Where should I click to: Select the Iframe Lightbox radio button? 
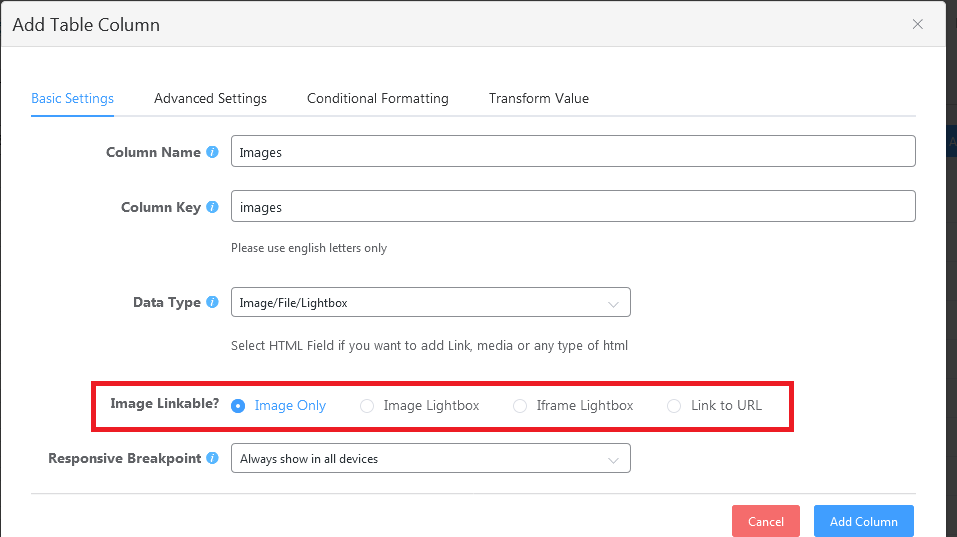(520, 406)
